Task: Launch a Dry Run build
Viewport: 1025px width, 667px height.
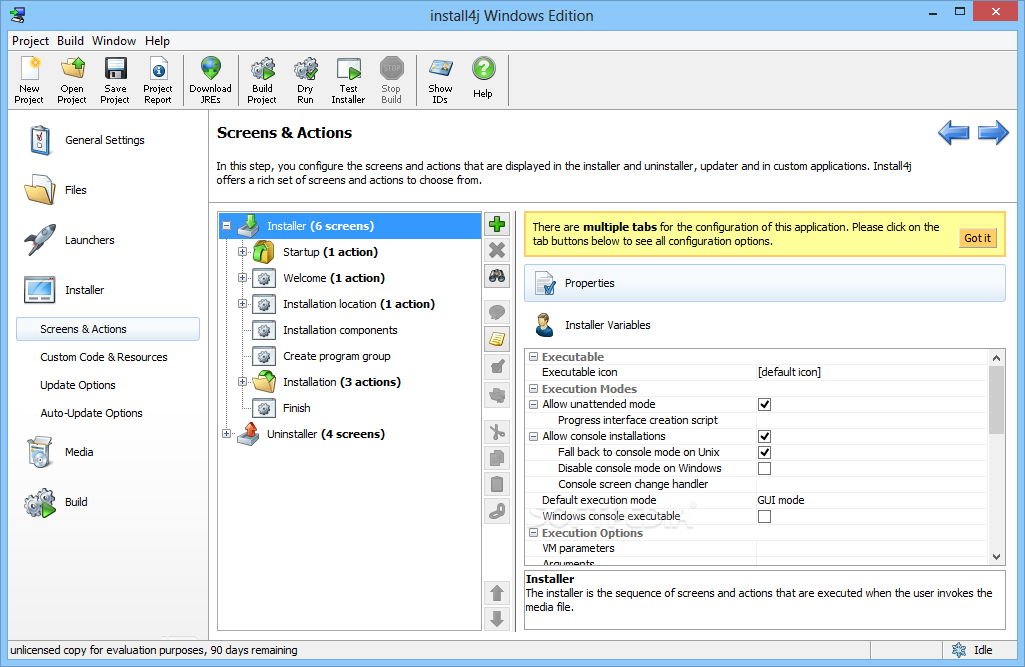Action: pos(305,80)
